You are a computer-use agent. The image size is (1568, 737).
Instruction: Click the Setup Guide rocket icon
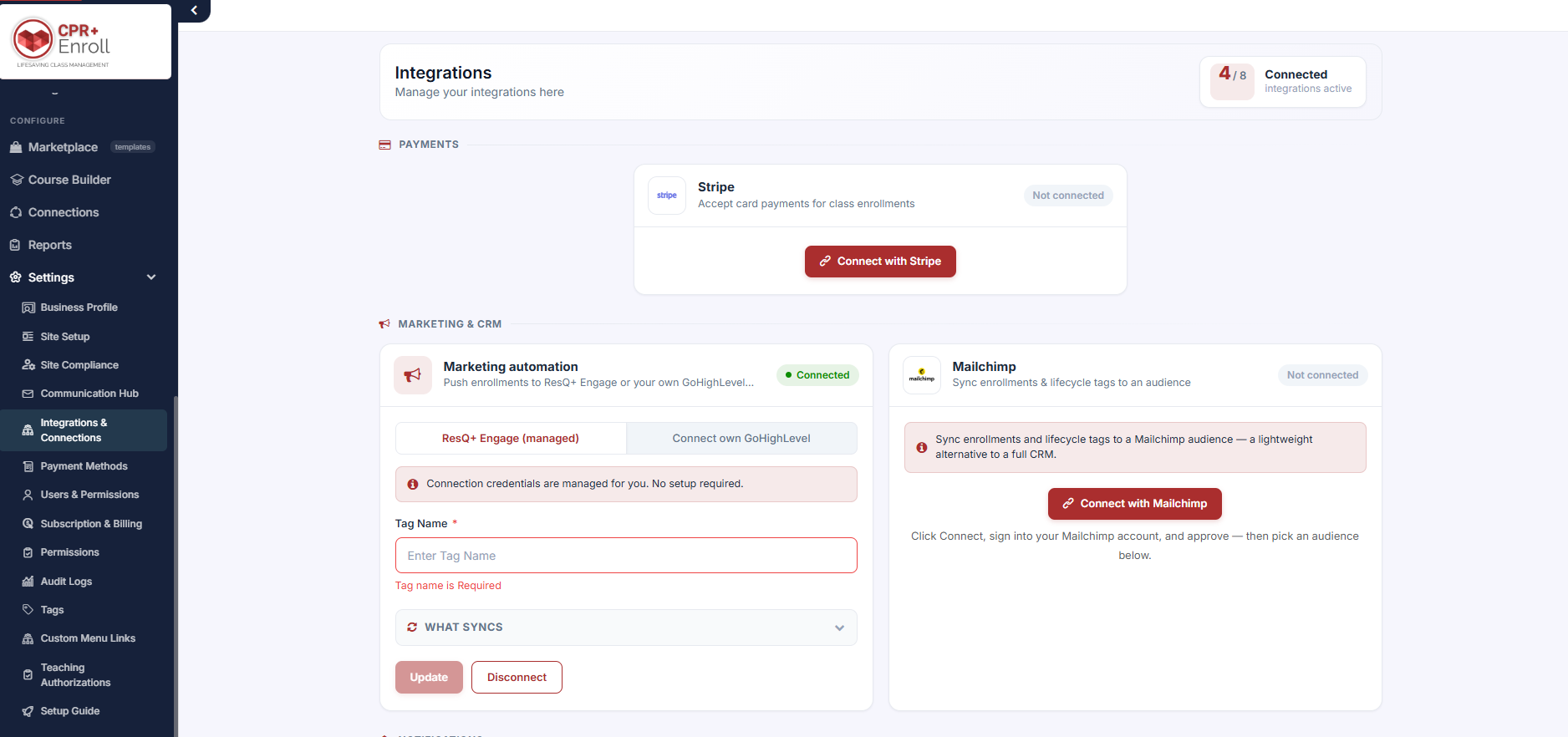click(28, 711)
